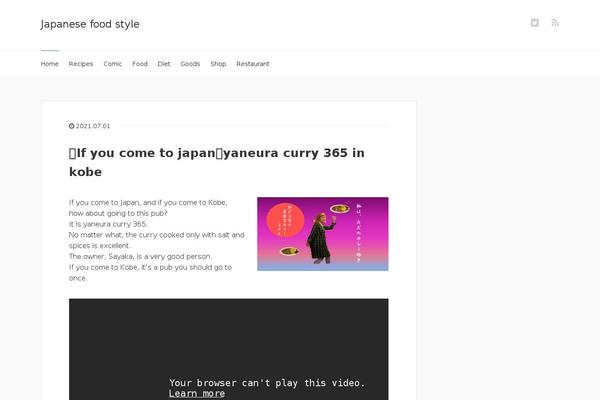Viewport: 600px width, 400px height.
Task: Go to the Restaurant menu item
Action: click(253, 64)
